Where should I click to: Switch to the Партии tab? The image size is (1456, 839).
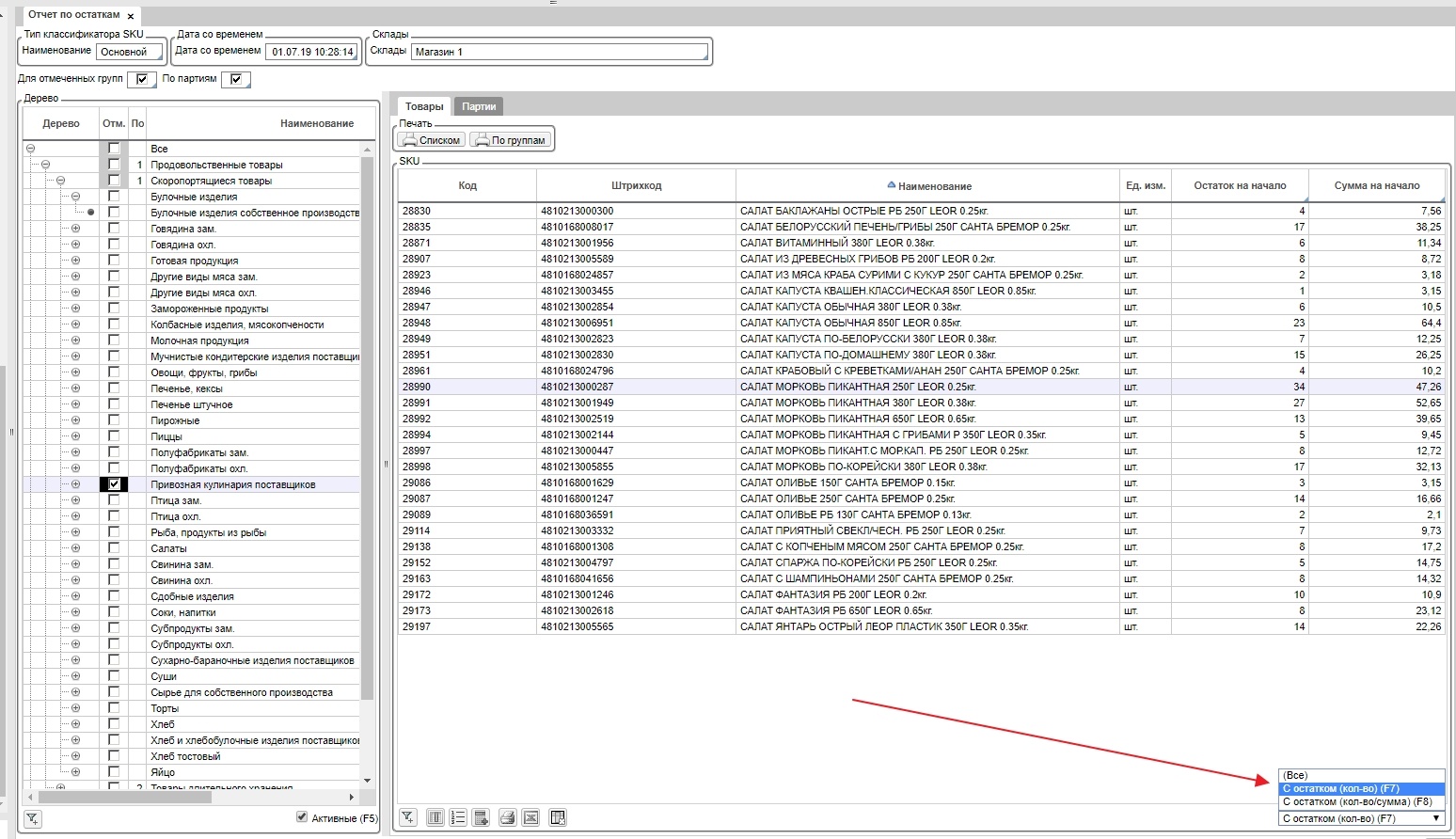click(478, 107)
